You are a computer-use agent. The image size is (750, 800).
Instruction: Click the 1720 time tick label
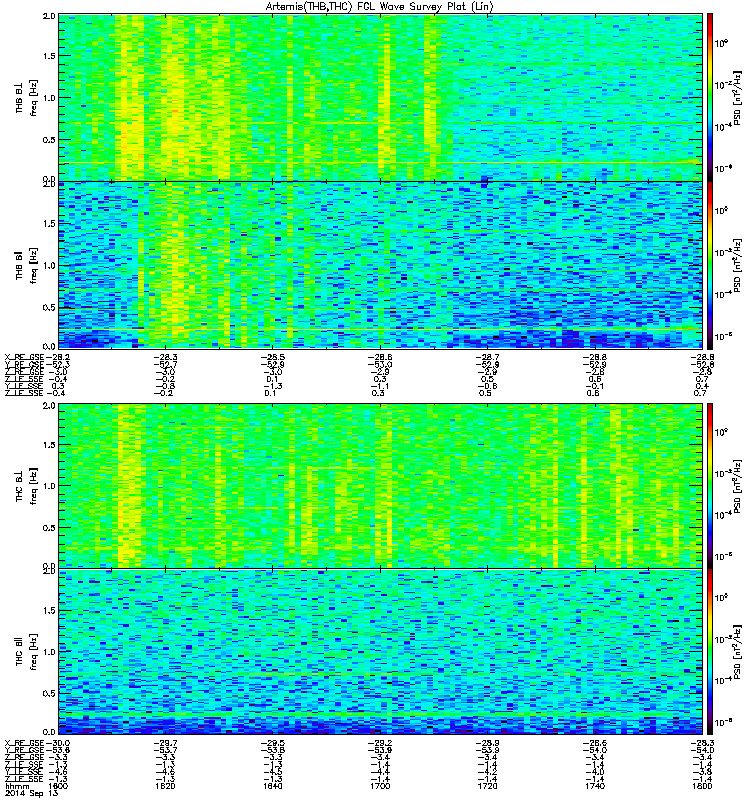[x=487, y=786]
